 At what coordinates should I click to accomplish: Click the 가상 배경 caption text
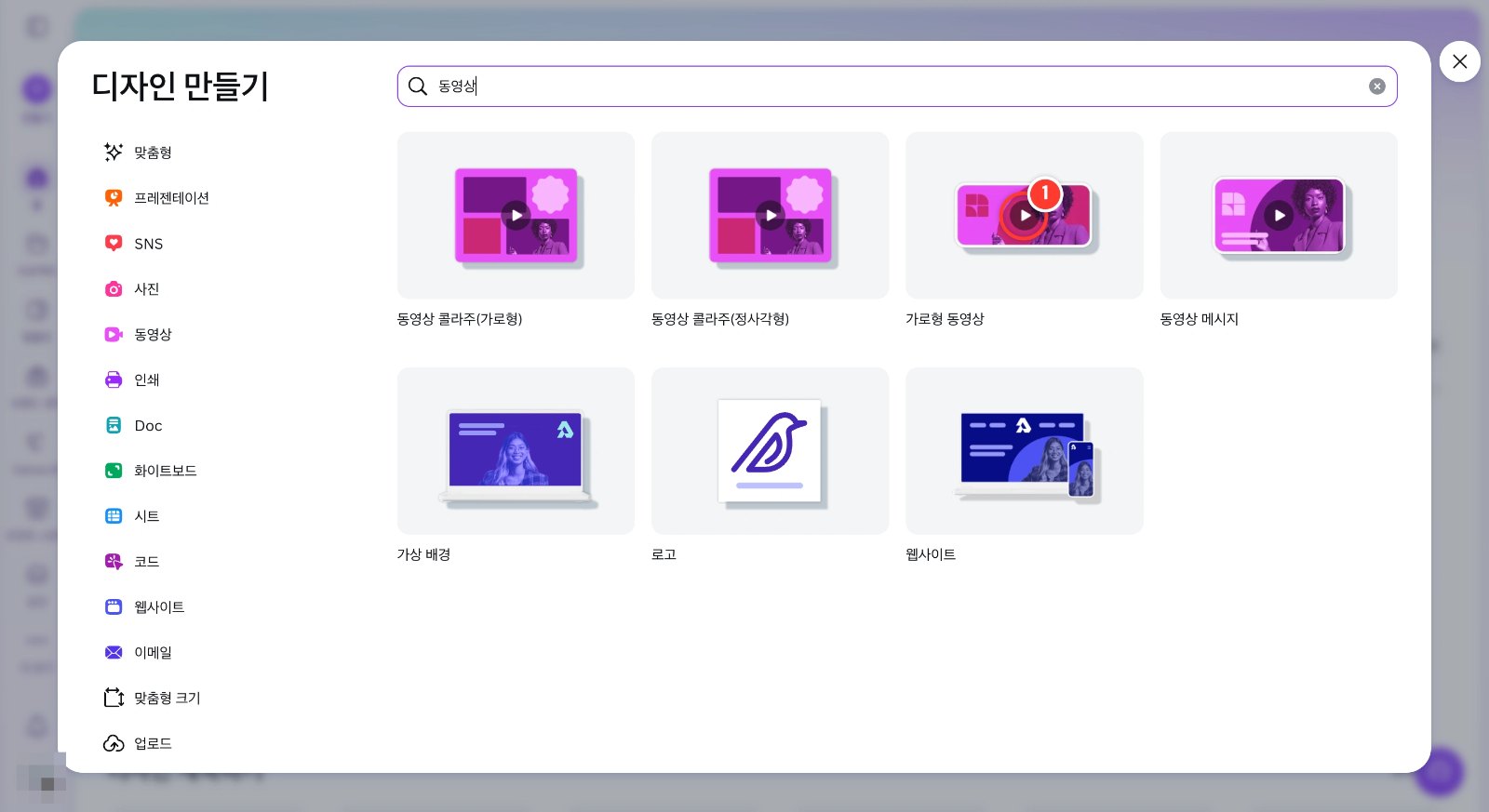[423, 554]
